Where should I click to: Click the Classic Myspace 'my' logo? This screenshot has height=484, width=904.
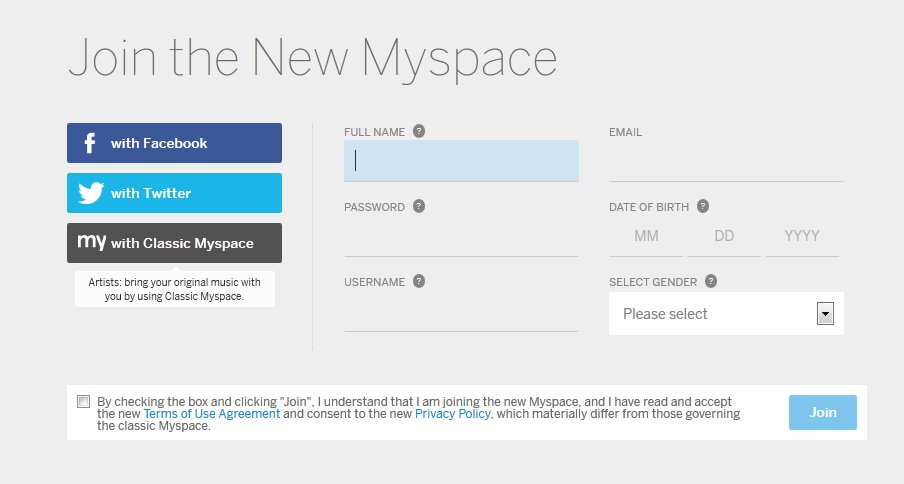point(92,242)
